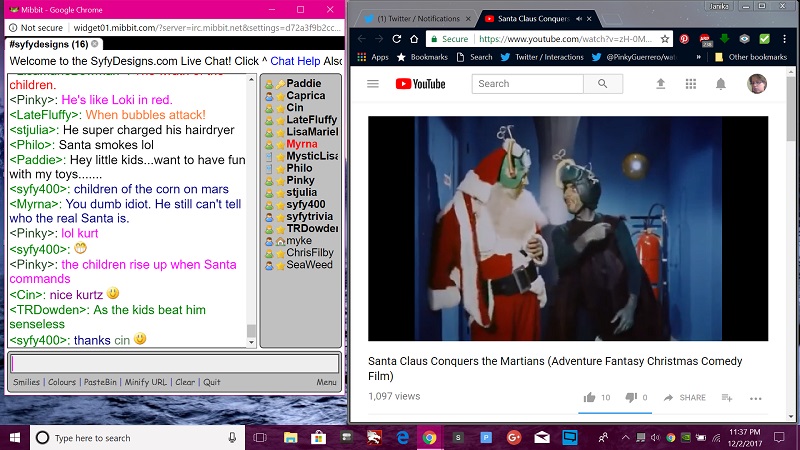The height and width of the screenshot is (450, 800).
Task: Open more actions ellipsis under video
Action: coord(756,398)
